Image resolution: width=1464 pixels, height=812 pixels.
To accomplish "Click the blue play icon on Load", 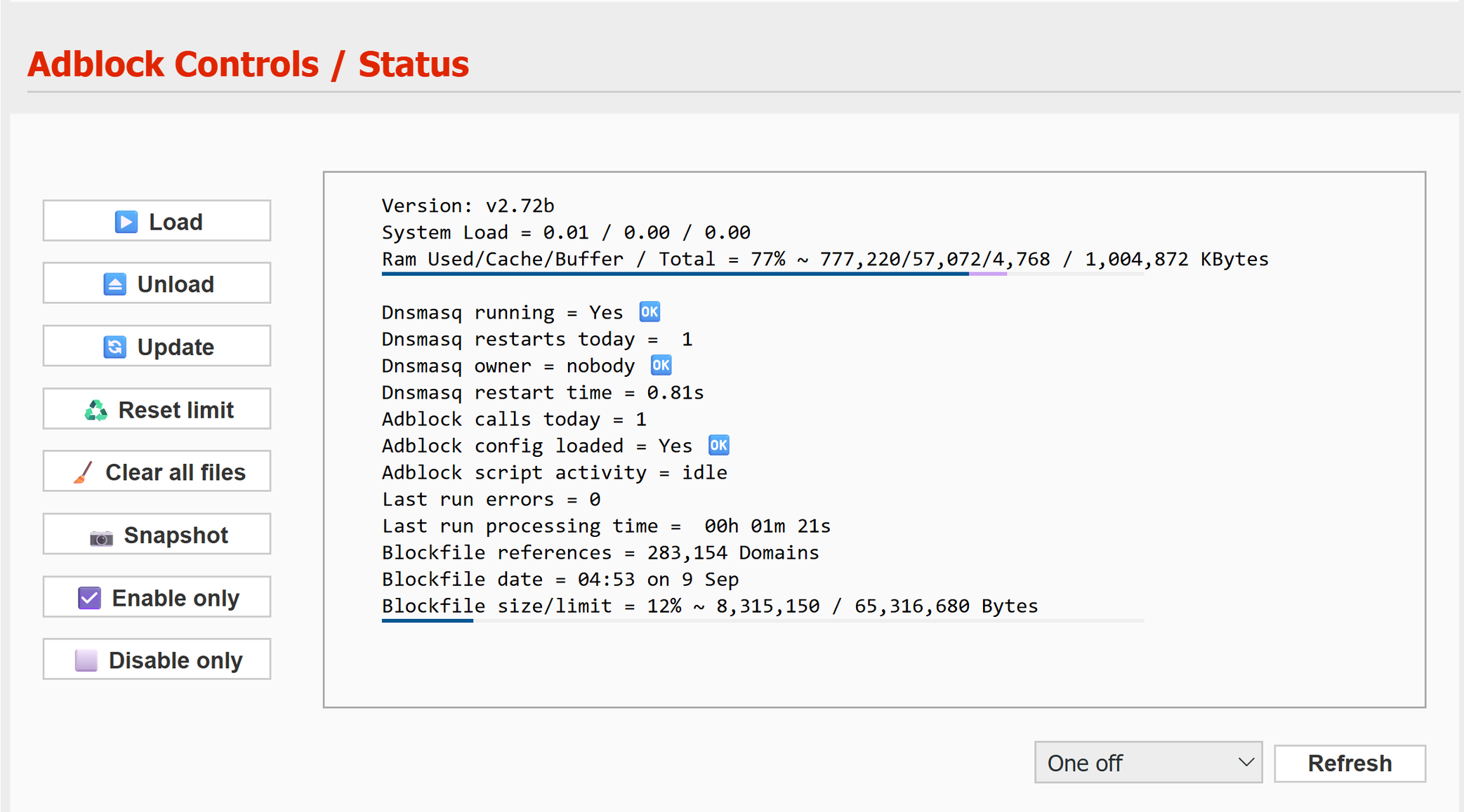I will point(126,222).
